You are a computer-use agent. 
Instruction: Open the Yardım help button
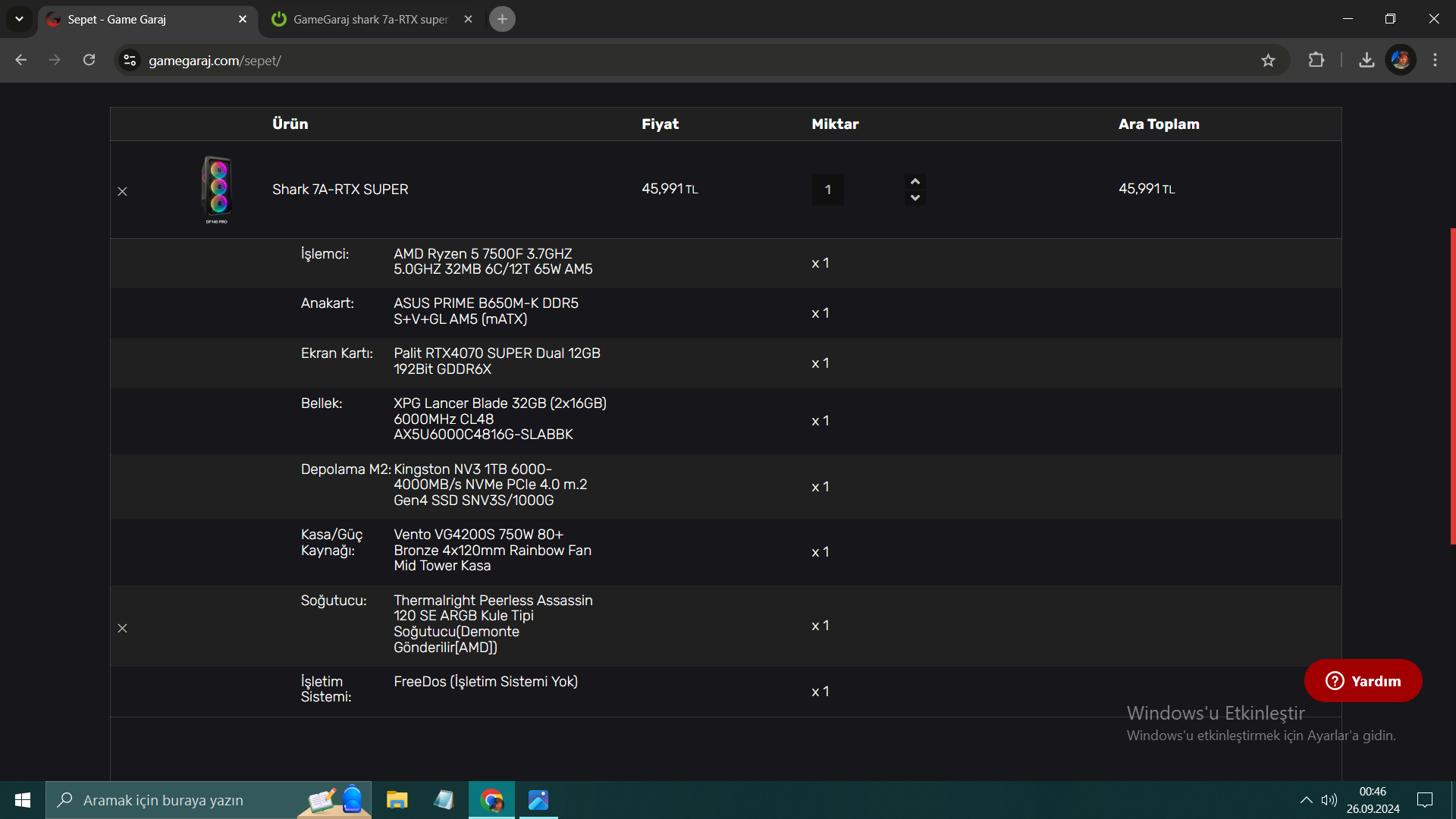[x=1363, y=681]
